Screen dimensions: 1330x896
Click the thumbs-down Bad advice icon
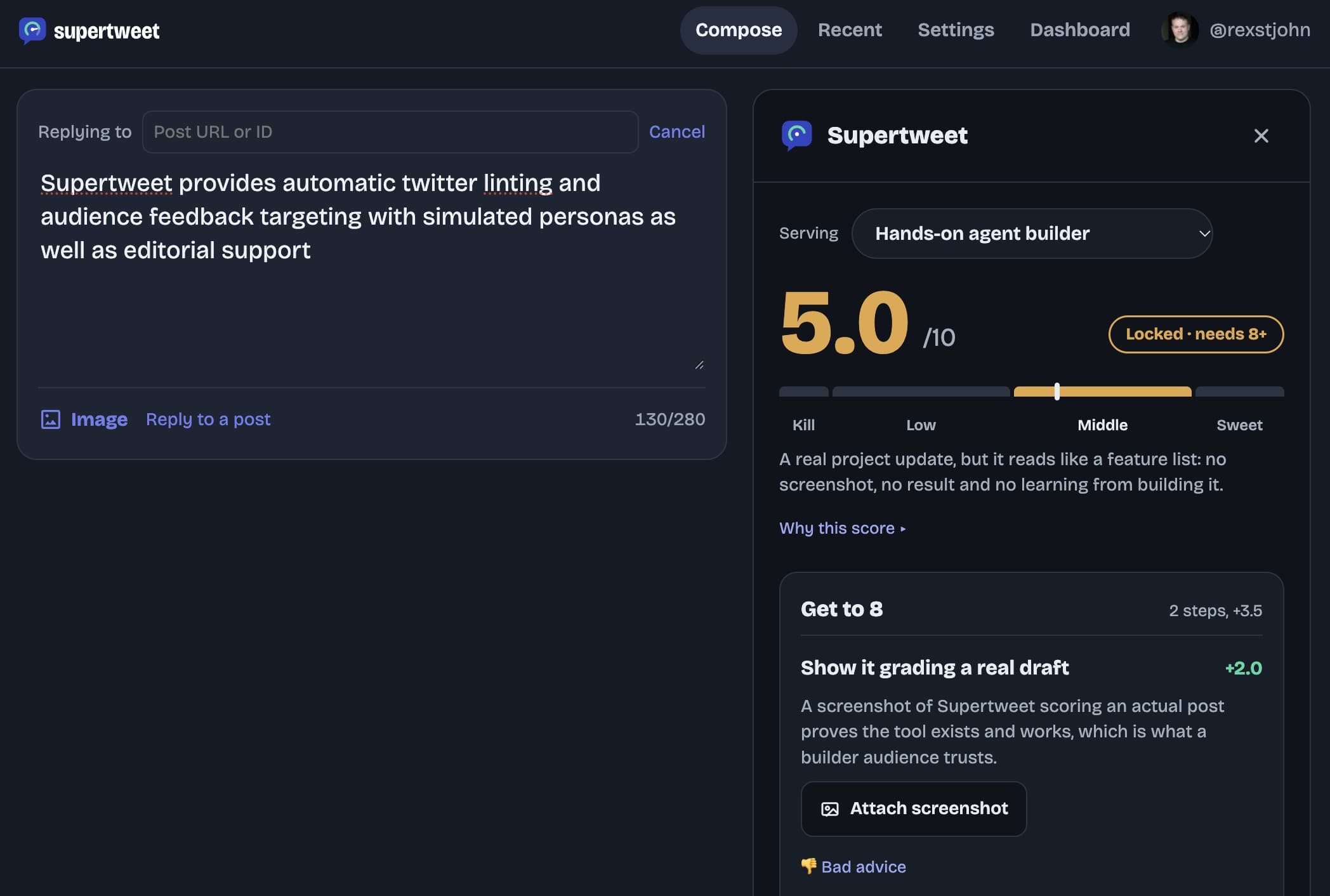(x=808, y=866)
